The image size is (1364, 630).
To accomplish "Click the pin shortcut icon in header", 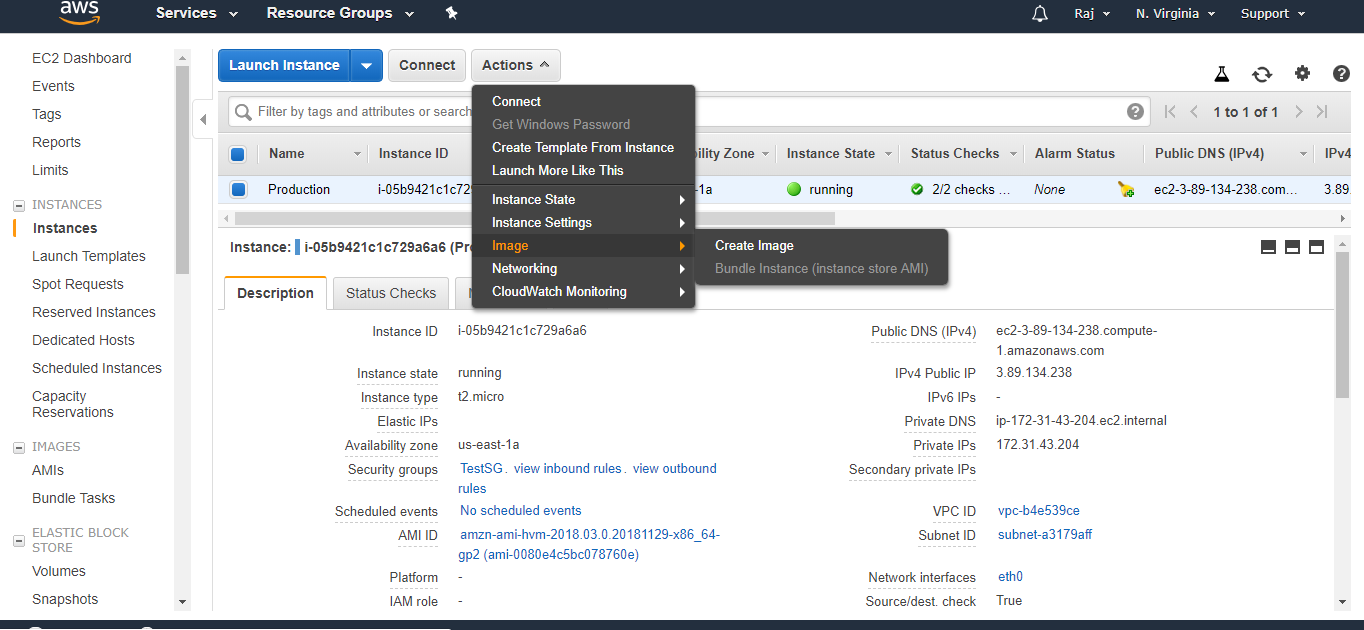I will (451, 13).
